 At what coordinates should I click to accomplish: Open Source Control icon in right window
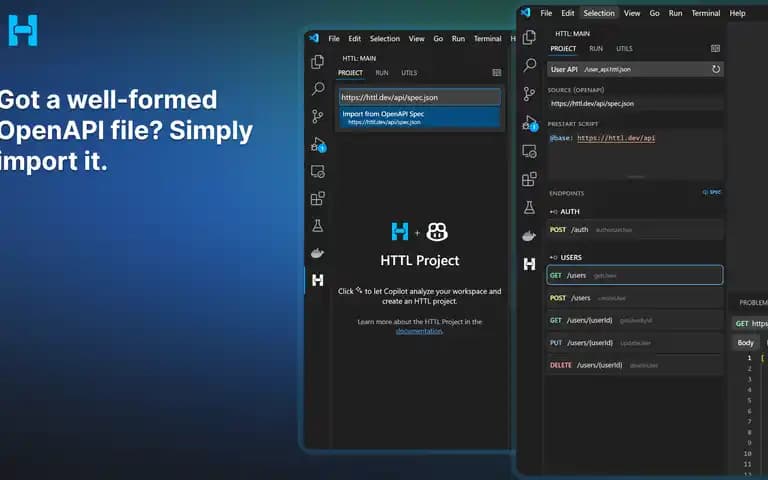pyautogui.click(x=529, y=94)
